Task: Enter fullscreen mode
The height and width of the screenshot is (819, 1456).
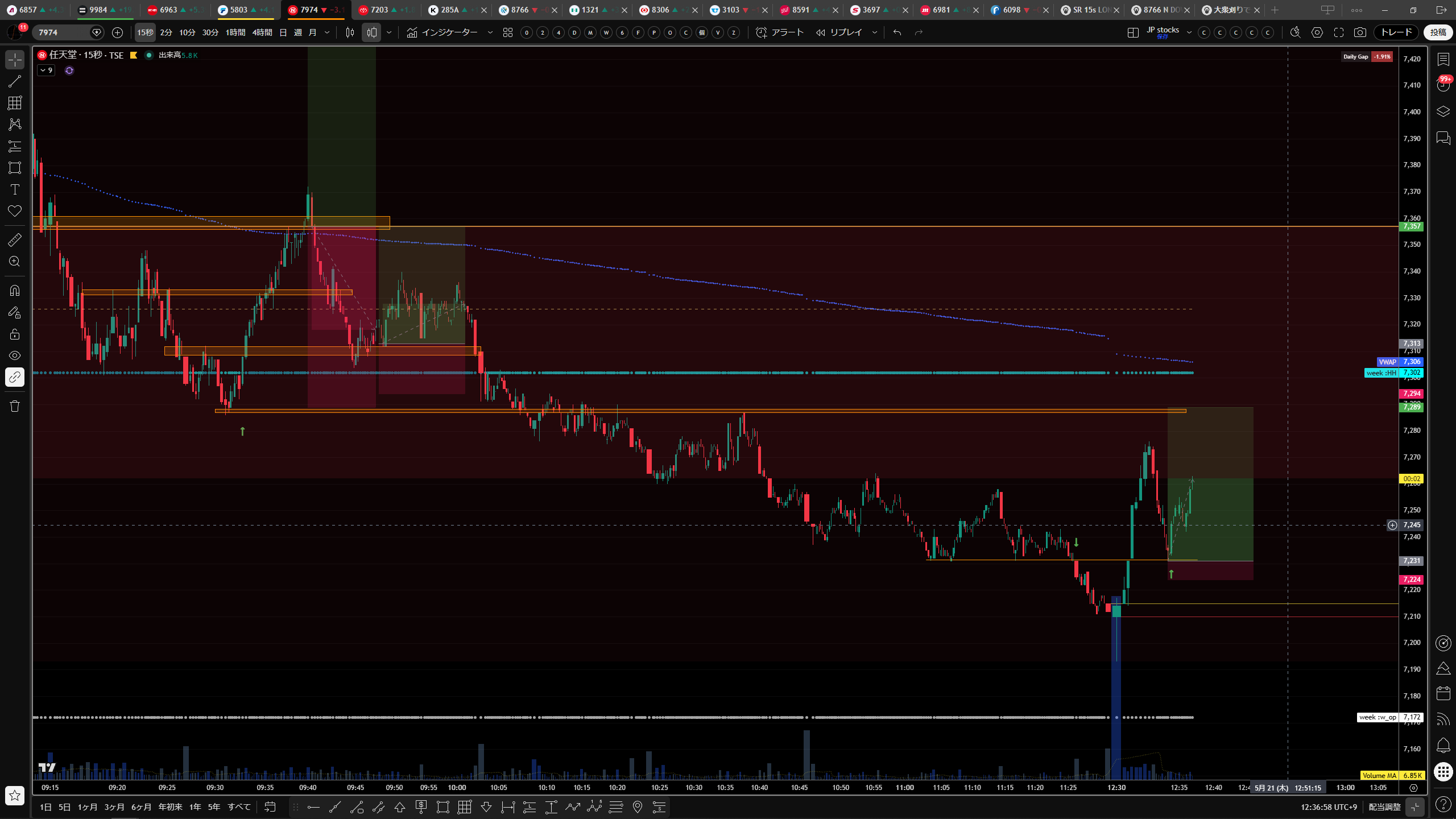Action: tap(1339, 32)
